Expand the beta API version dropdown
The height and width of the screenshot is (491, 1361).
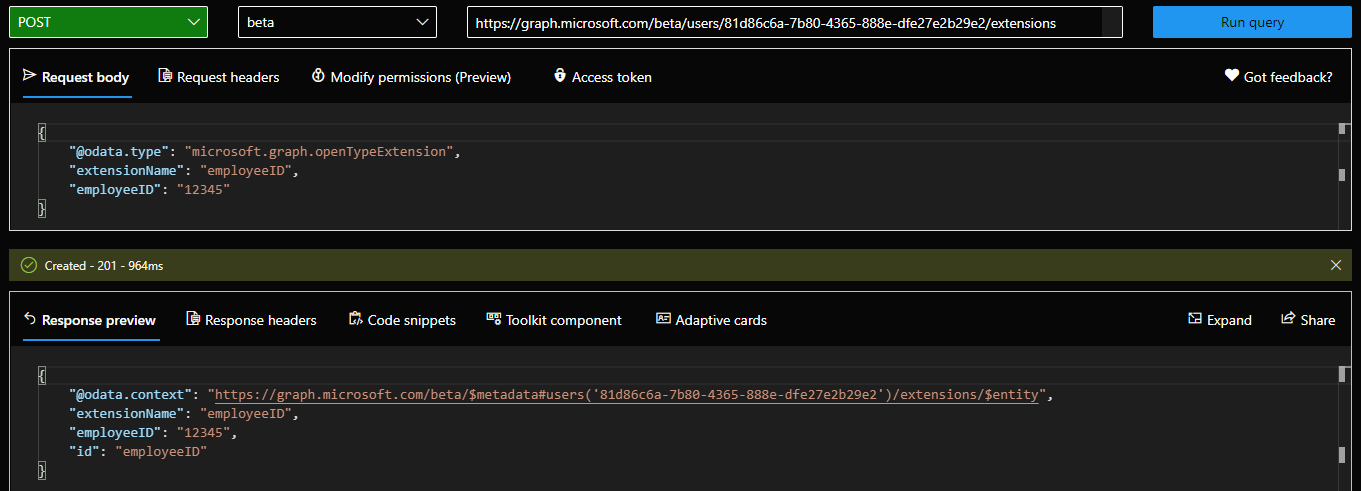tap(337, 22)
